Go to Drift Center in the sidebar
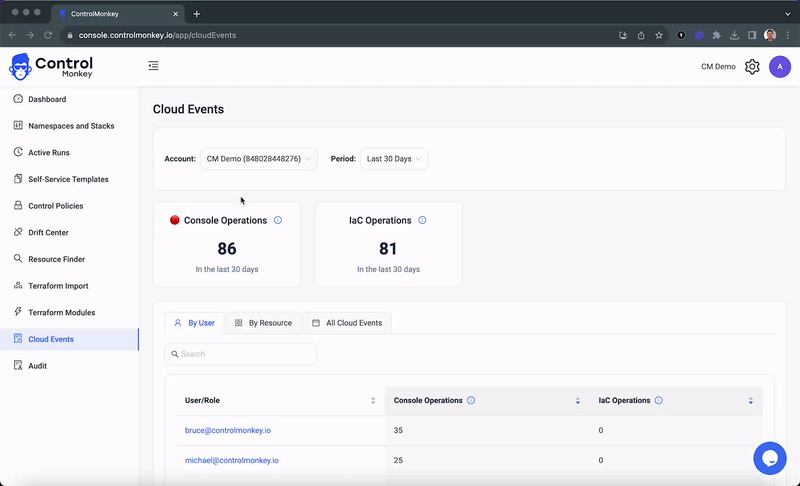This screenshot has height=486, width=800. pyautogui.click(x=48, y=232)
